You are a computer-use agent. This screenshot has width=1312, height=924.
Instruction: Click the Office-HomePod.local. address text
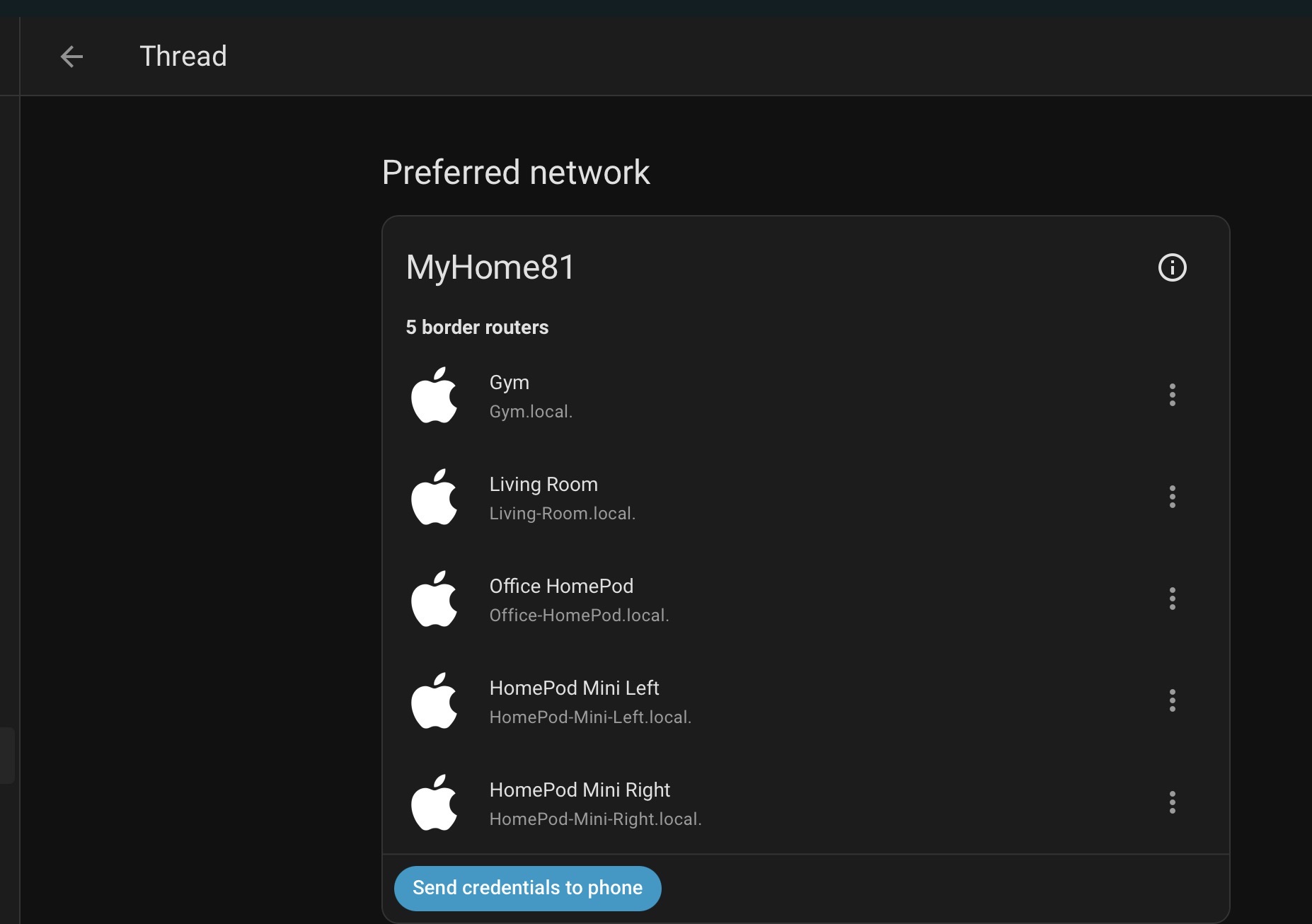click(x=579, y=616)
